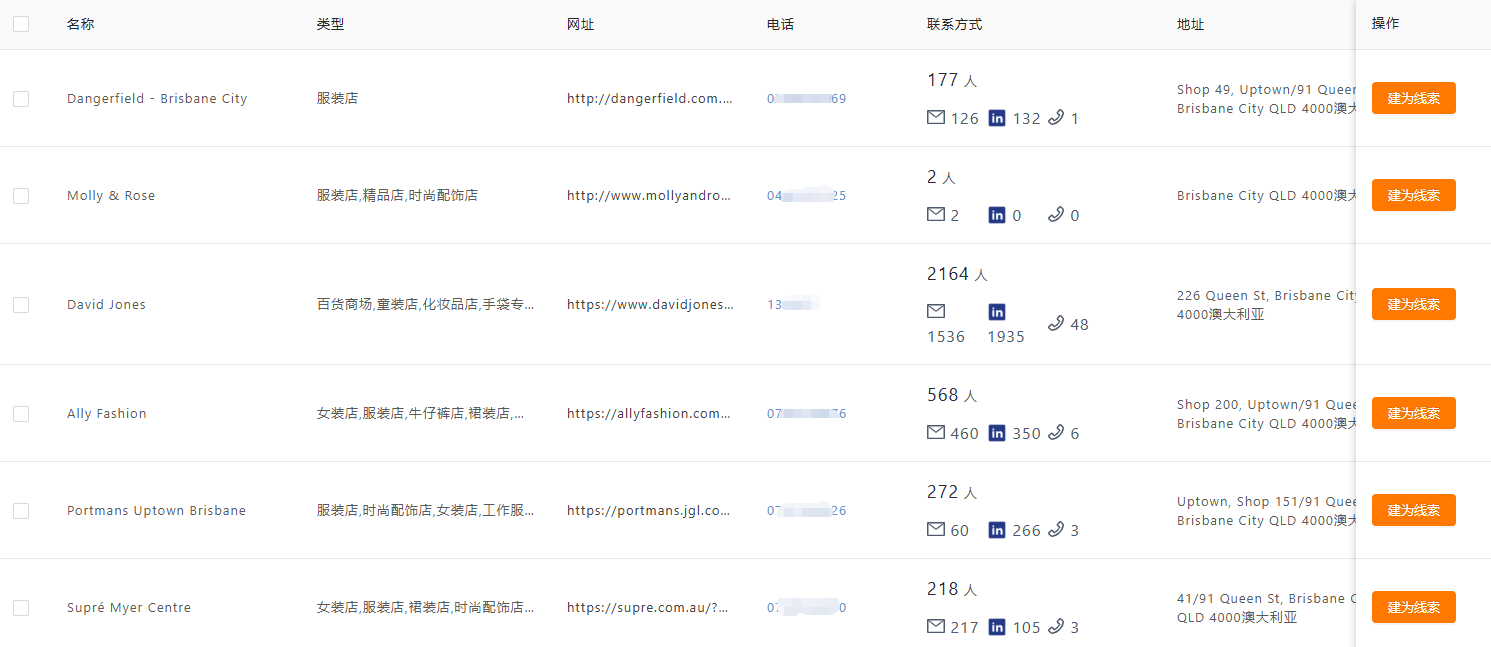Check the Portmans Uptown Brisbane row checkbox
The height and width of the screenshot is (647, 1491).
coord(21,511)
